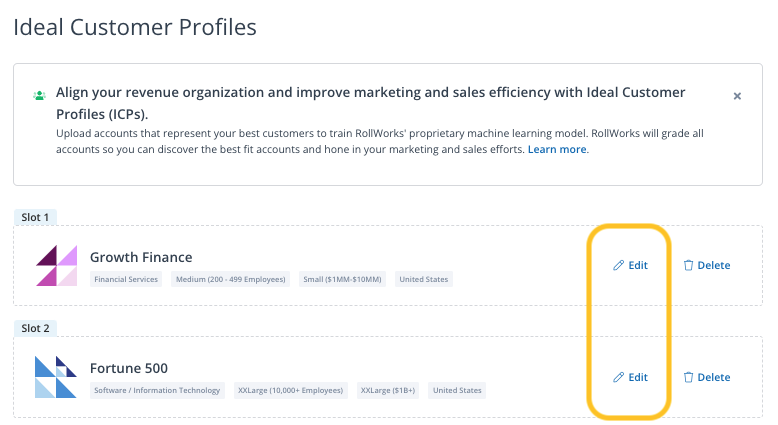Click the trash icon for Fortune 500

point(688,378)
